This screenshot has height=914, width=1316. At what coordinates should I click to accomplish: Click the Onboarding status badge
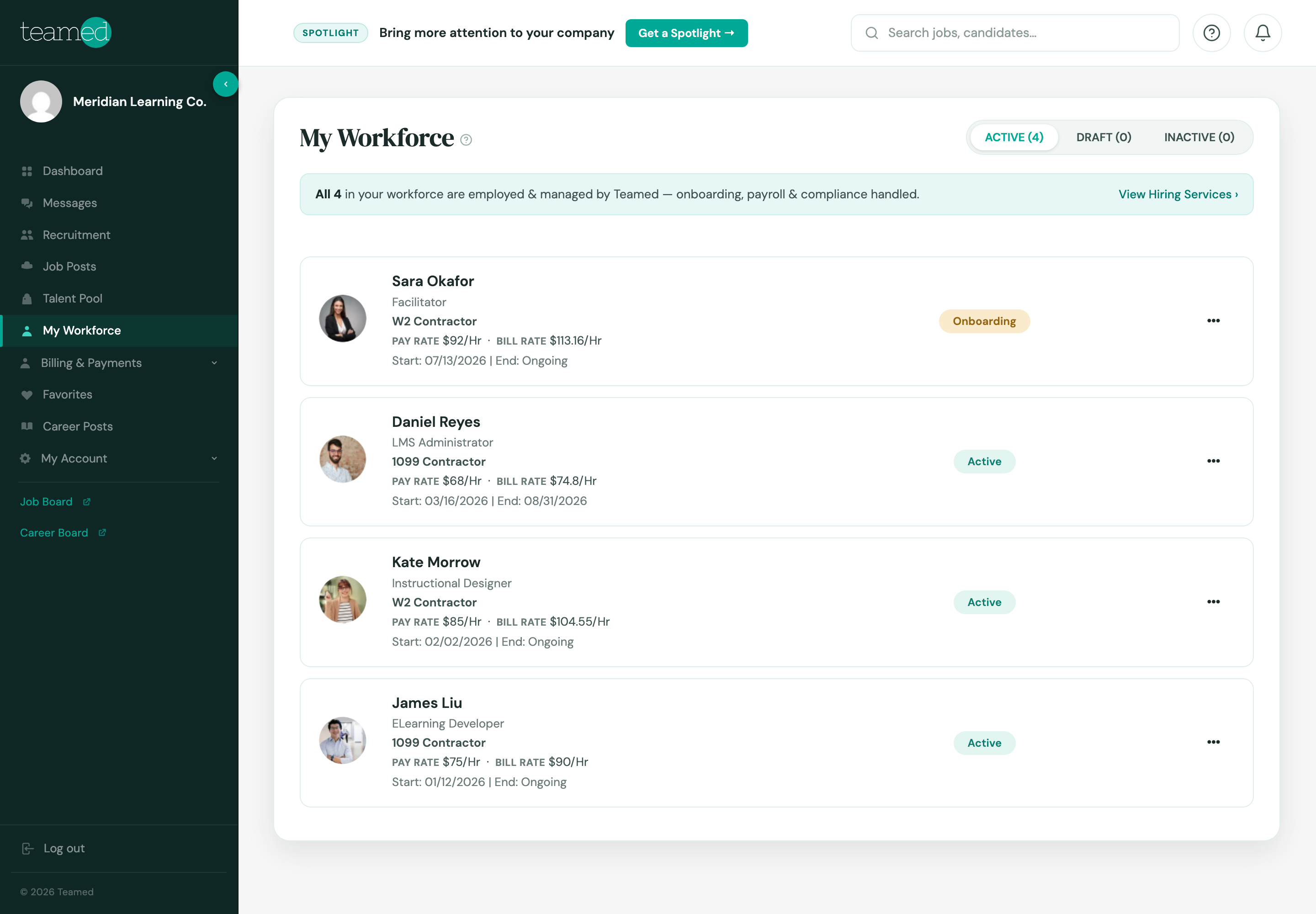coord(984,321)
